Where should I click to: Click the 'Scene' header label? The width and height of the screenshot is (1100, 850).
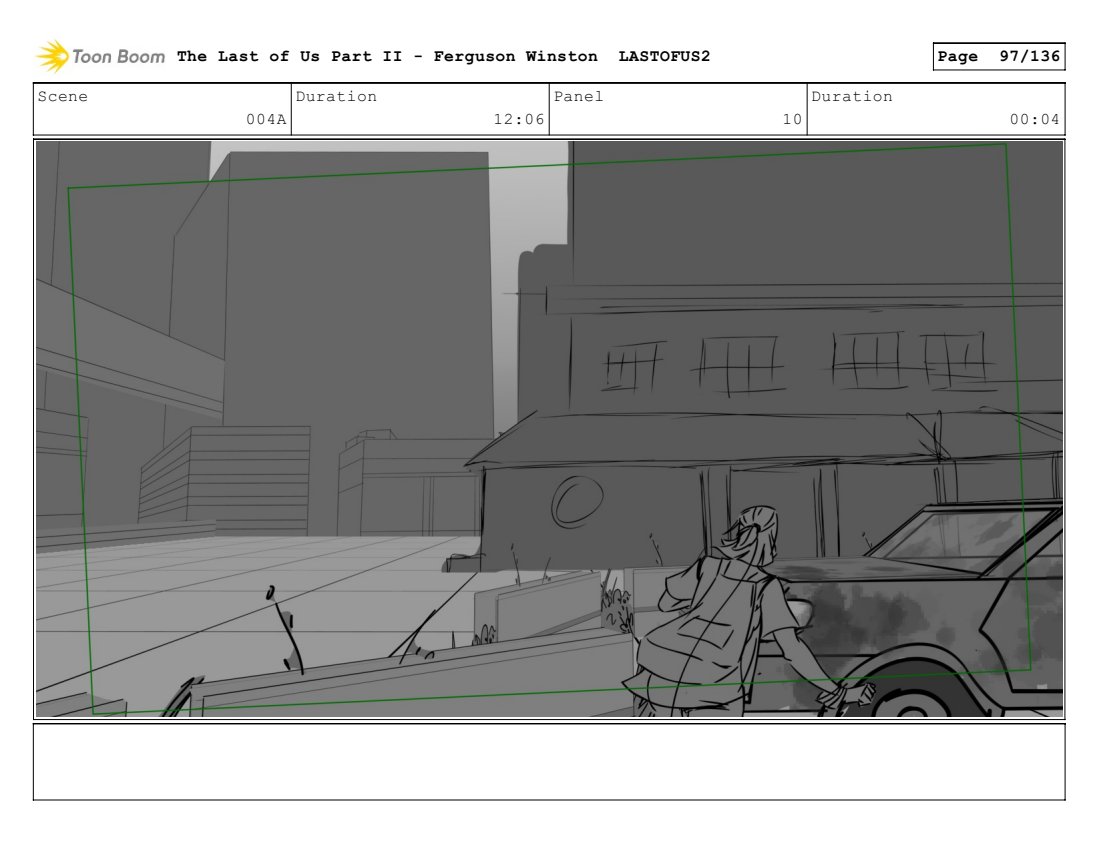tap(62, 97)
